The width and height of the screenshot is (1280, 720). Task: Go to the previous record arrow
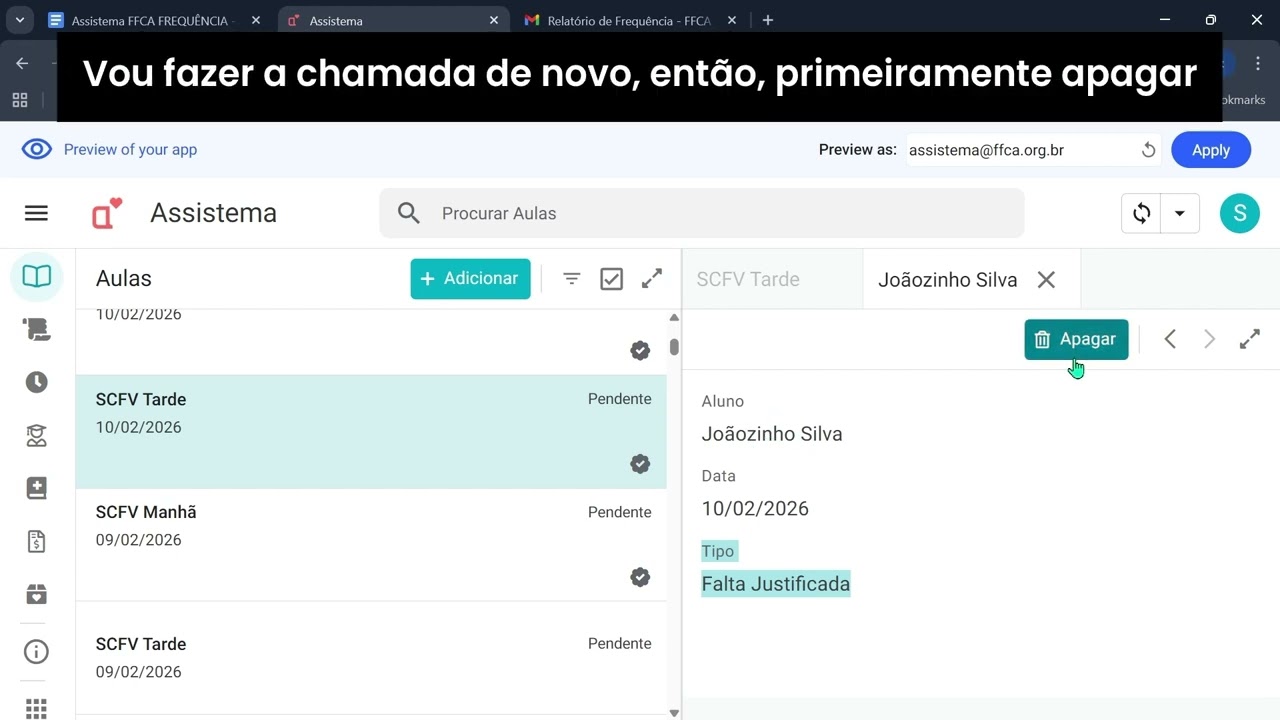click(x=1170, y=339)
